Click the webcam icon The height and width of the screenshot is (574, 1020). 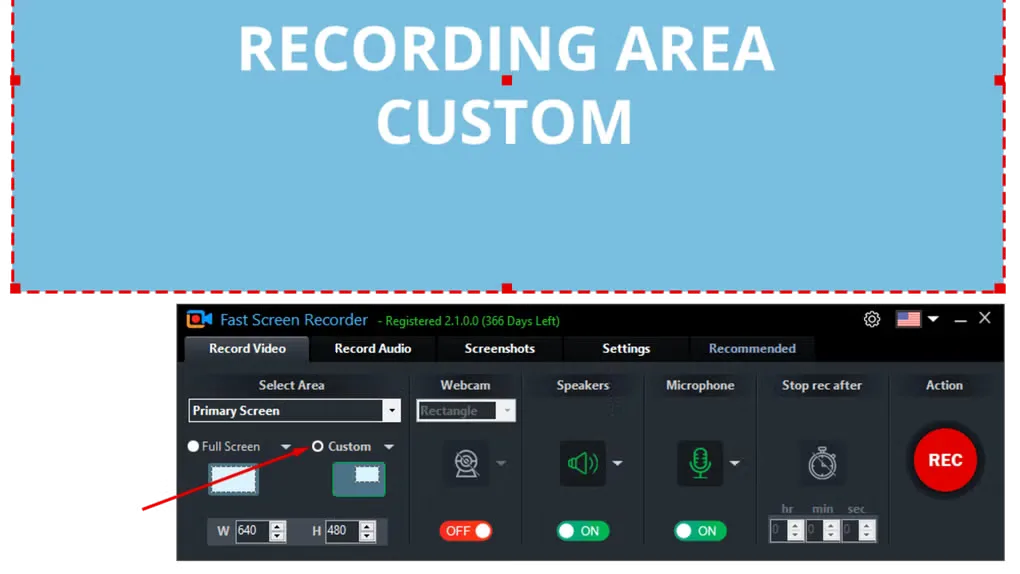[x=466, y=463]
